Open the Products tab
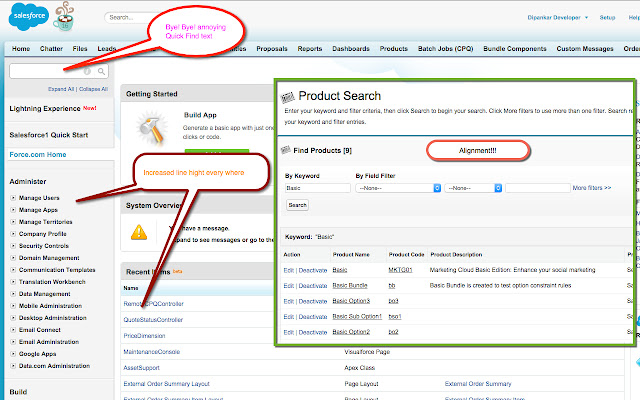 394,49
